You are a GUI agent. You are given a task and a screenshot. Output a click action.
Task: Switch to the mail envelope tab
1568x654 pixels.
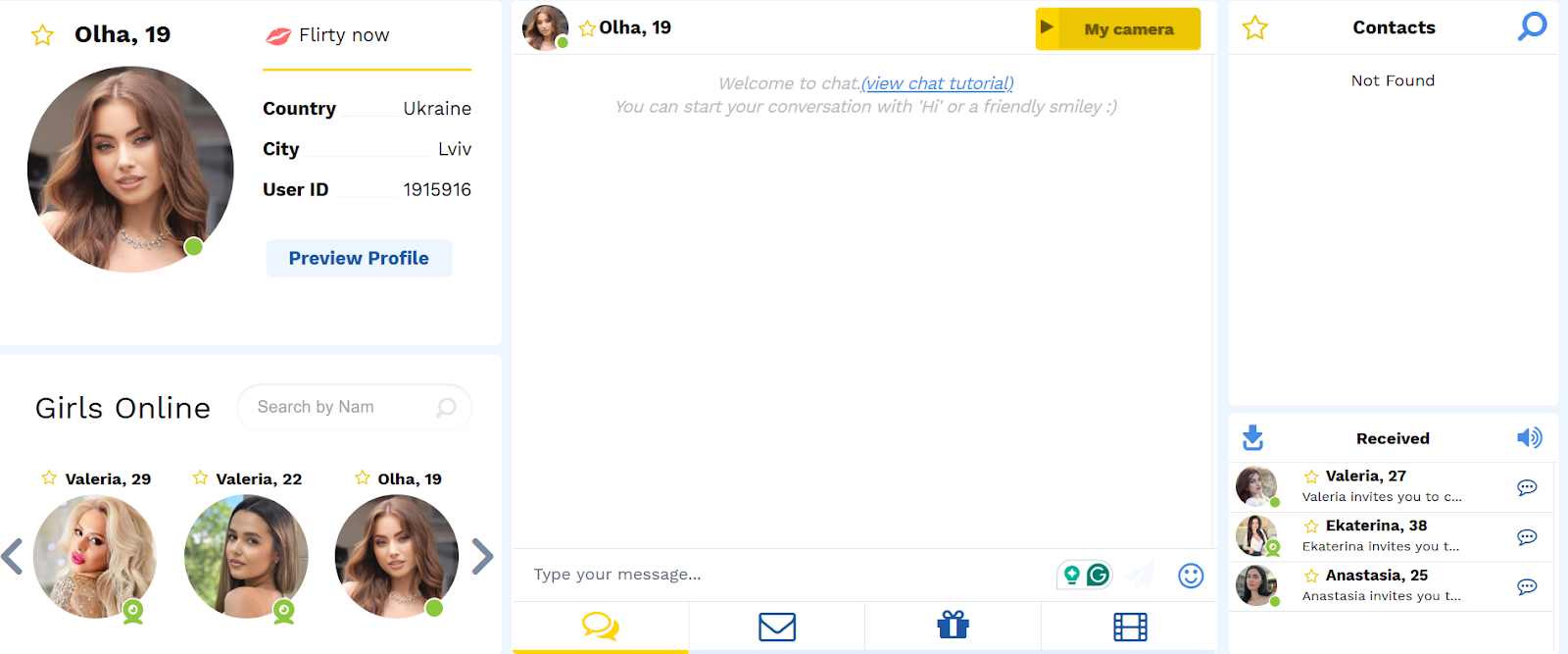(x=776, y=627)
